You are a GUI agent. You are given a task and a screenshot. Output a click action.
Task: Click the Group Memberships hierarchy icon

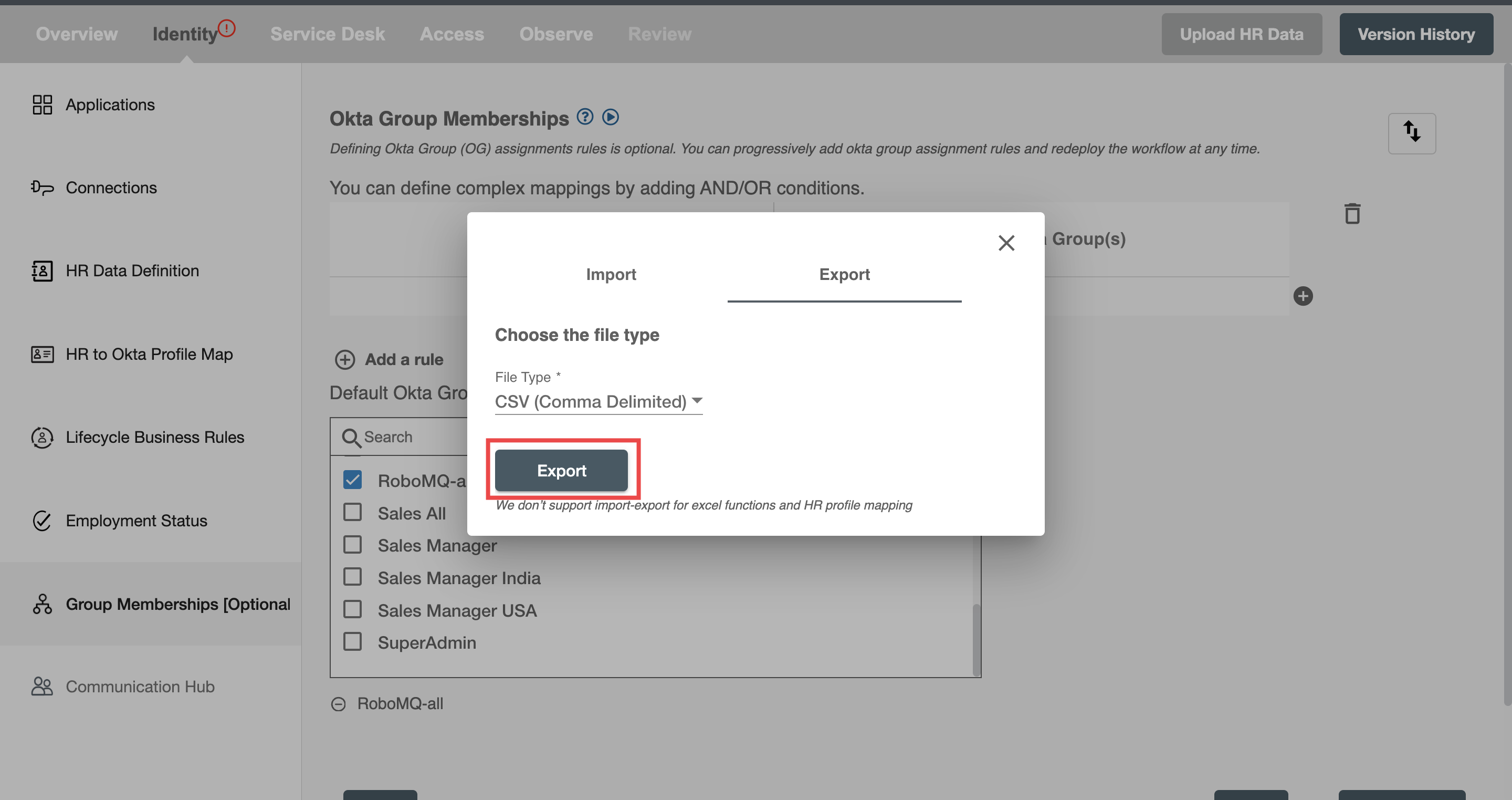tap(42, 604)
